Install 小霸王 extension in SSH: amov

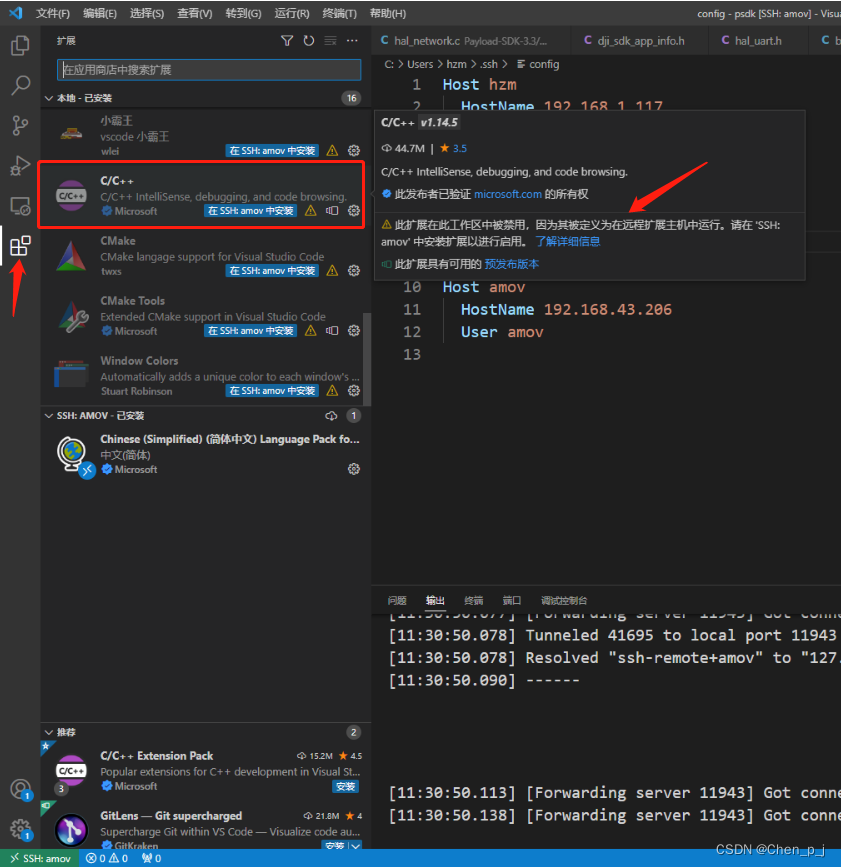click(x=272, y=150)
